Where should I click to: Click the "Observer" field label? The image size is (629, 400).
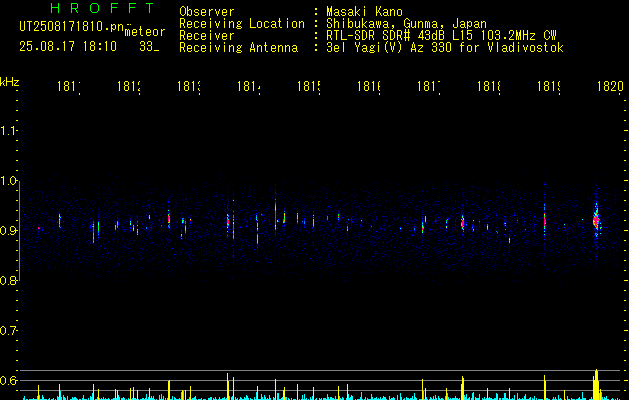[207, 11]
